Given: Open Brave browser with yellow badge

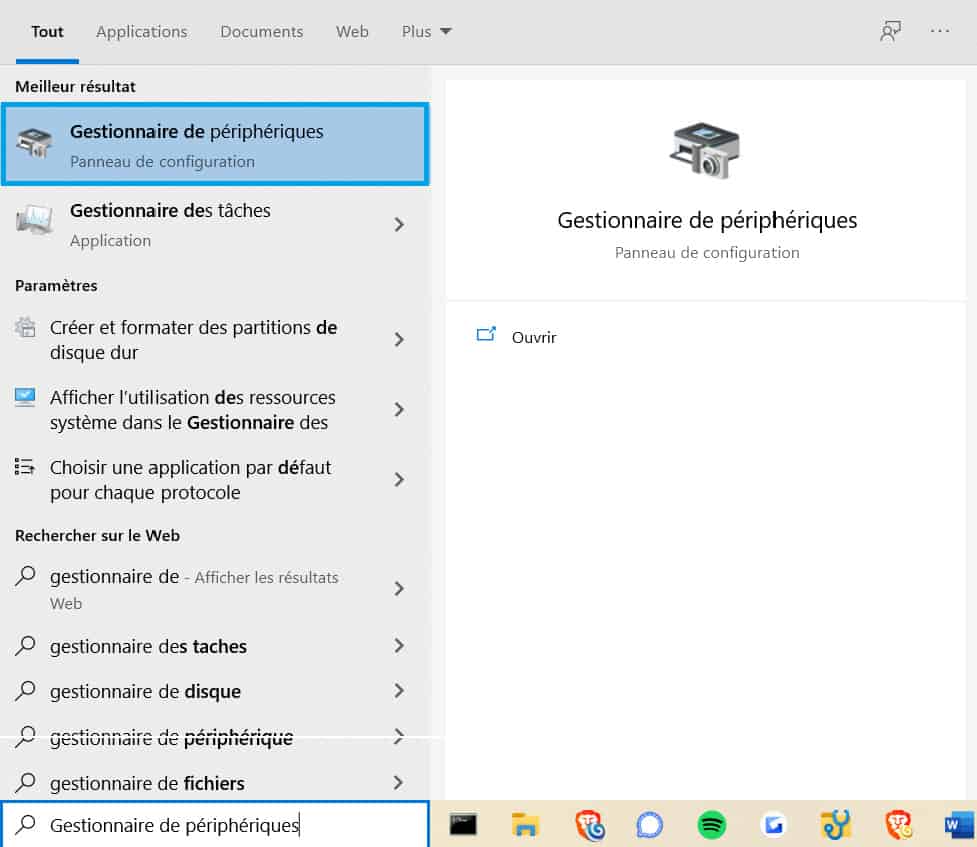Looking at the screenshot, I should click(x=898, y=825).
